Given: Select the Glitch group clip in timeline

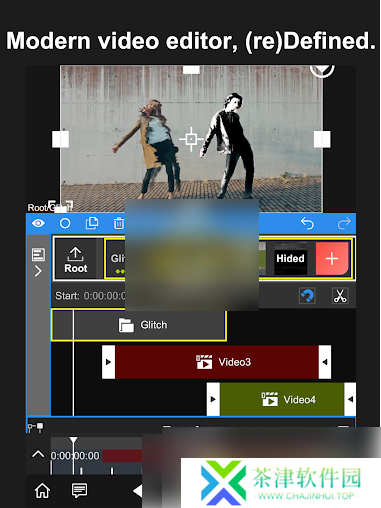Looking at the screenshot, I should (x=139, y=325).
